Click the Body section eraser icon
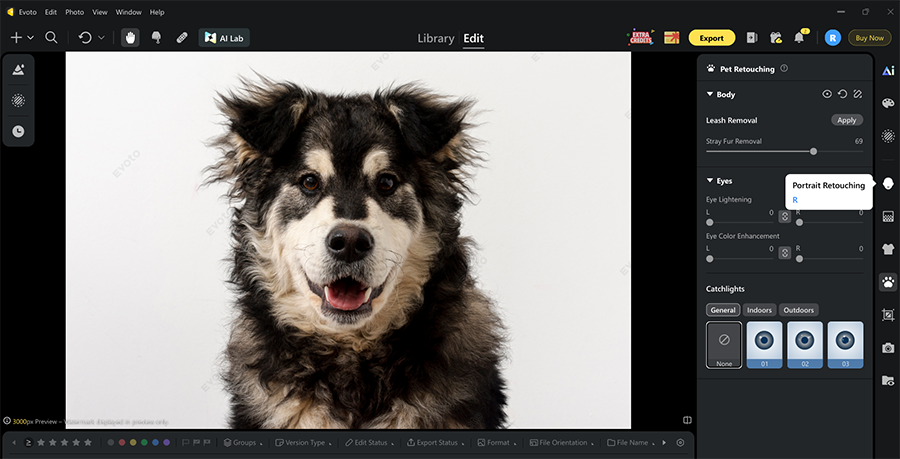 pos(858,94)
